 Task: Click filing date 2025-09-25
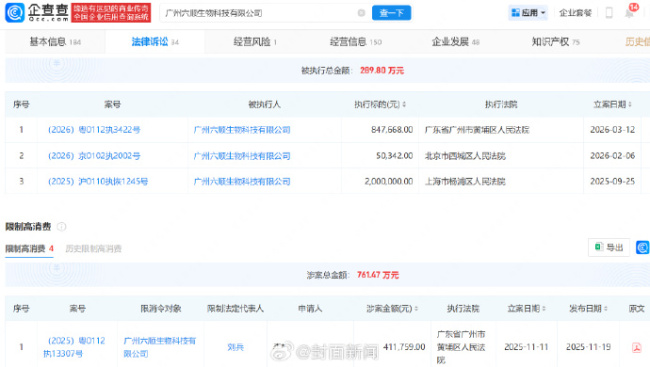point(612,182)
